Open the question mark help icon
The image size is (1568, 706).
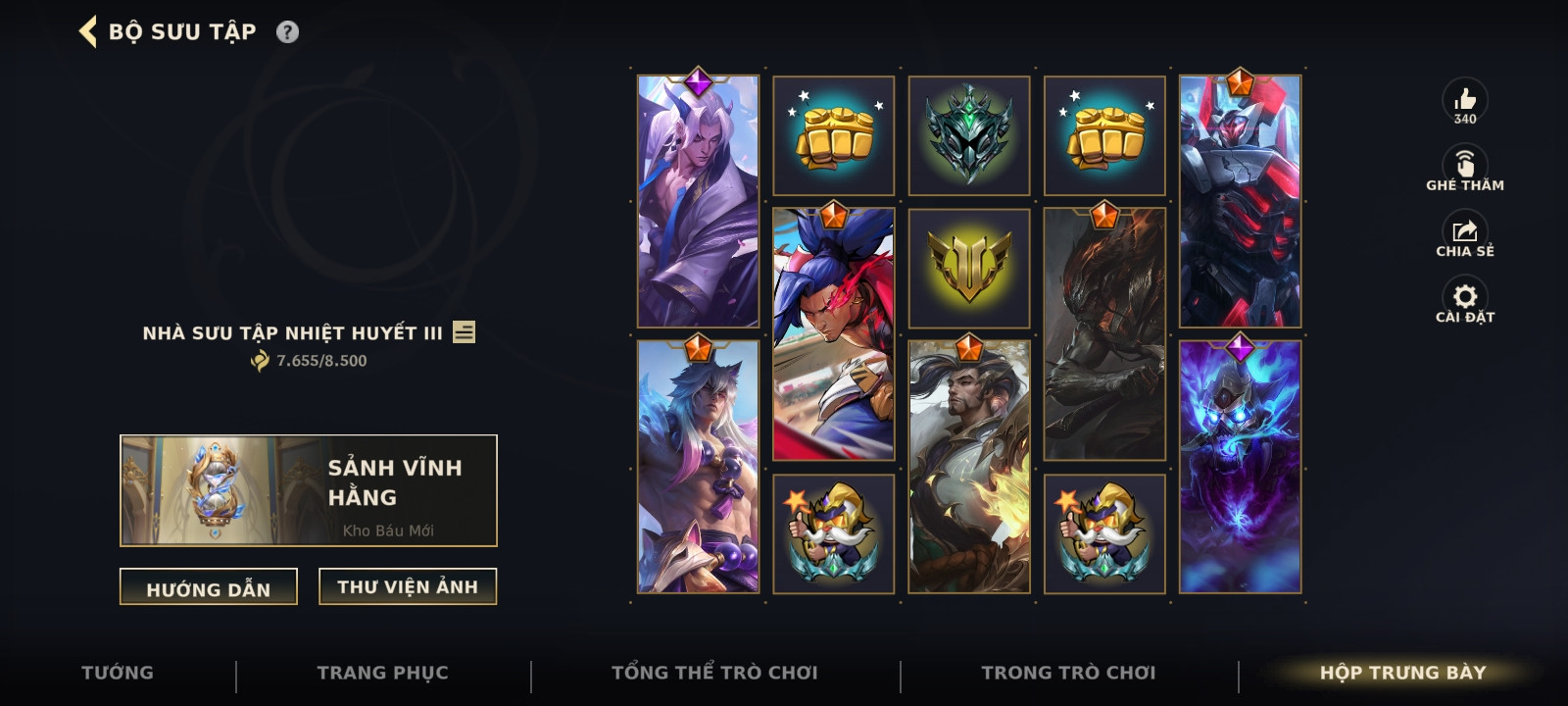[x=287, y=32]
